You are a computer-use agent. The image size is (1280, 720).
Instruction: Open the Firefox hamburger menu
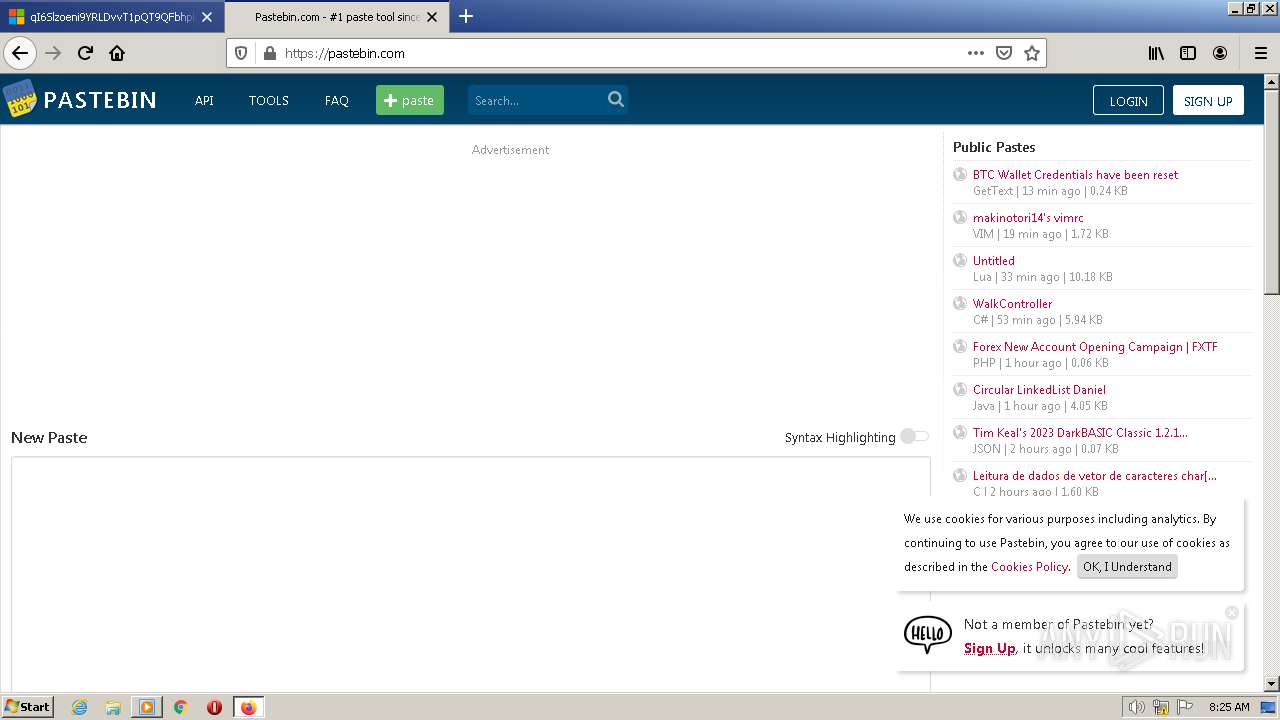click(1260, 53)
